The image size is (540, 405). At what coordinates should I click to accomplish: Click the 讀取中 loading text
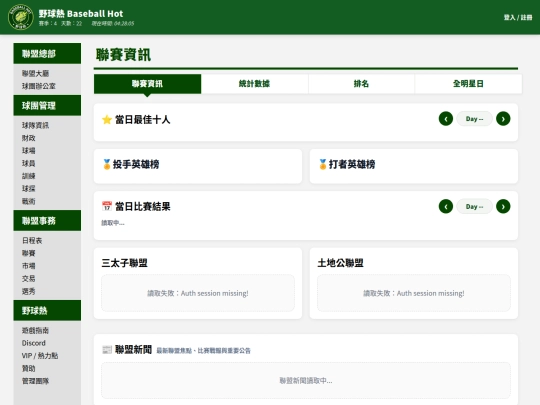click(x=113, y=223)
